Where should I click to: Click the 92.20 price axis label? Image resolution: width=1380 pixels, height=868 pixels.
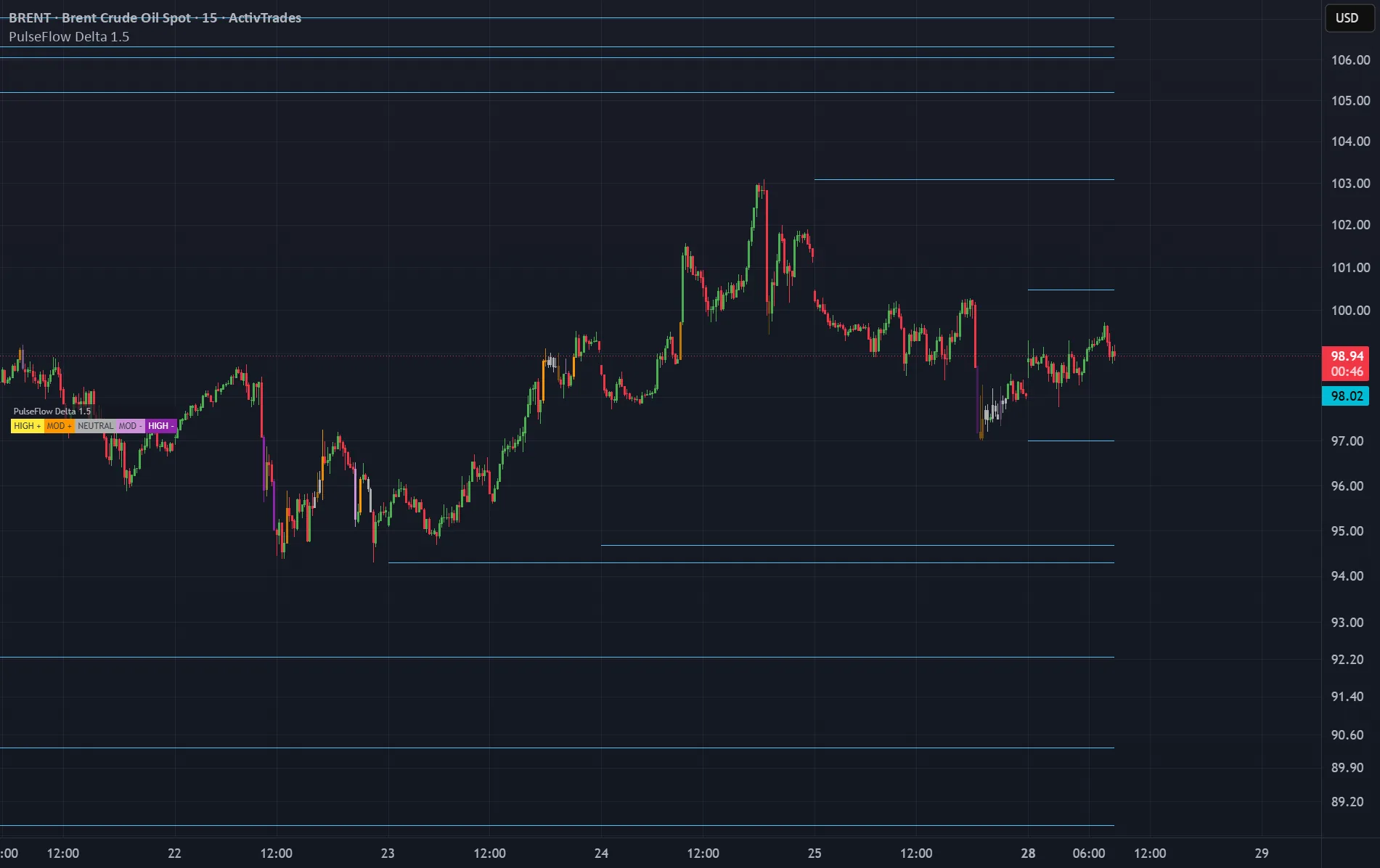tap(1347, 660)
